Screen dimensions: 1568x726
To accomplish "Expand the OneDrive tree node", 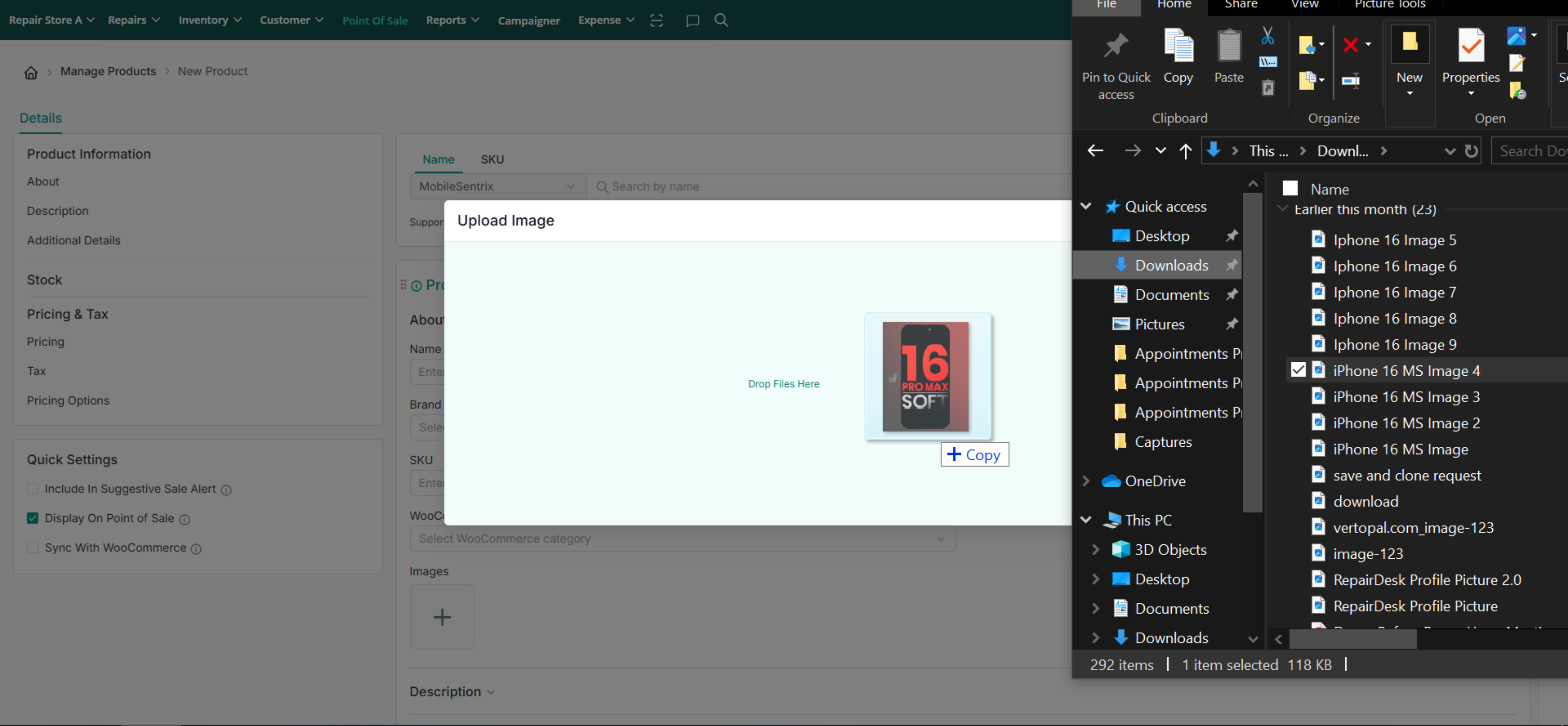I will (x=1085, y=481).
